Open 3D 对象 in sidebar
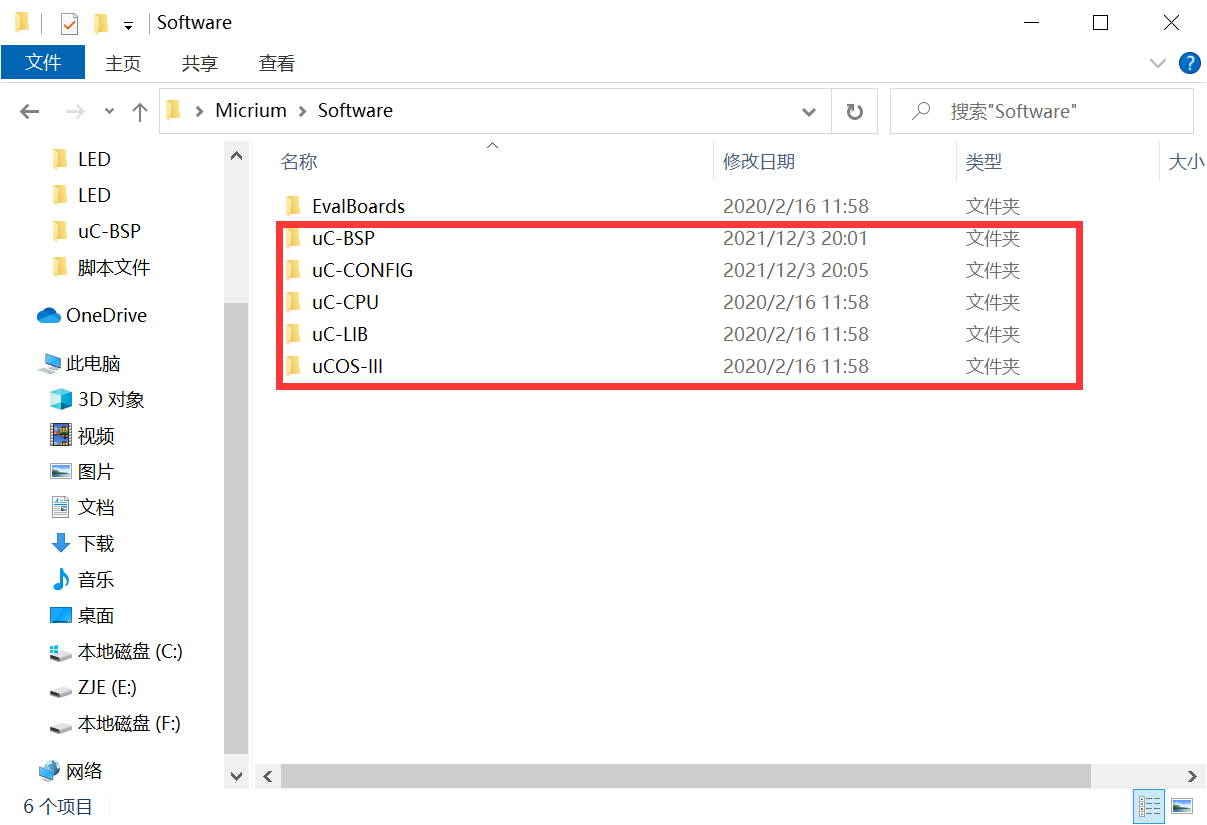Screen dimensions: 1207x825 point(111,399)
